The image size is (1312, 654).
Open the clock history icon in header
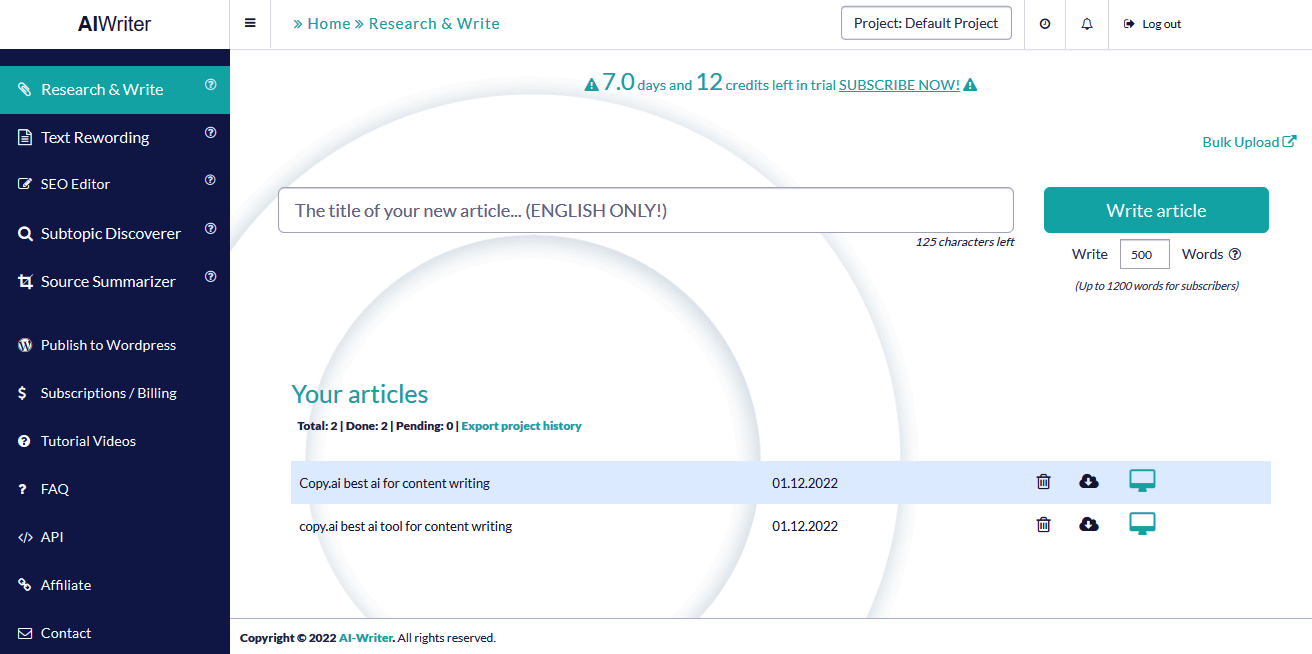pos(1045,24)
